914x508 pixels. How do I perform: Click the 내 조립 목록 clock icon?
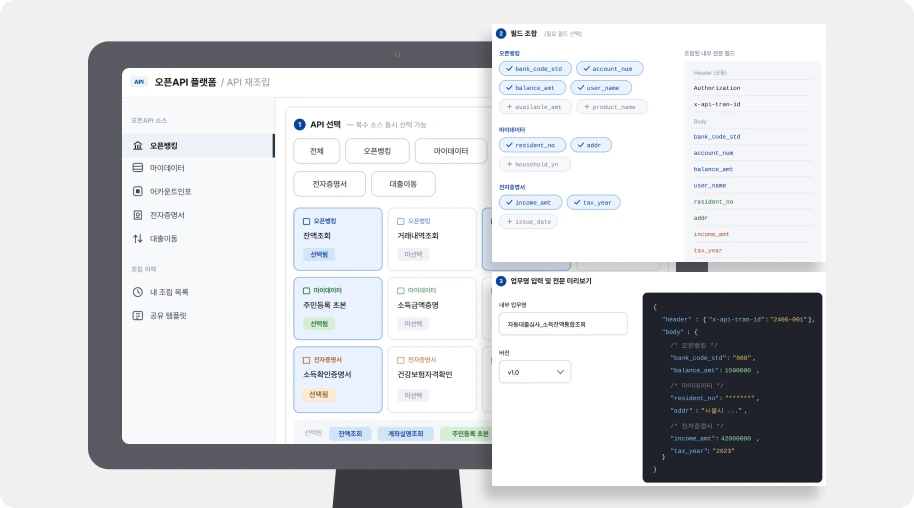[138, 292]
